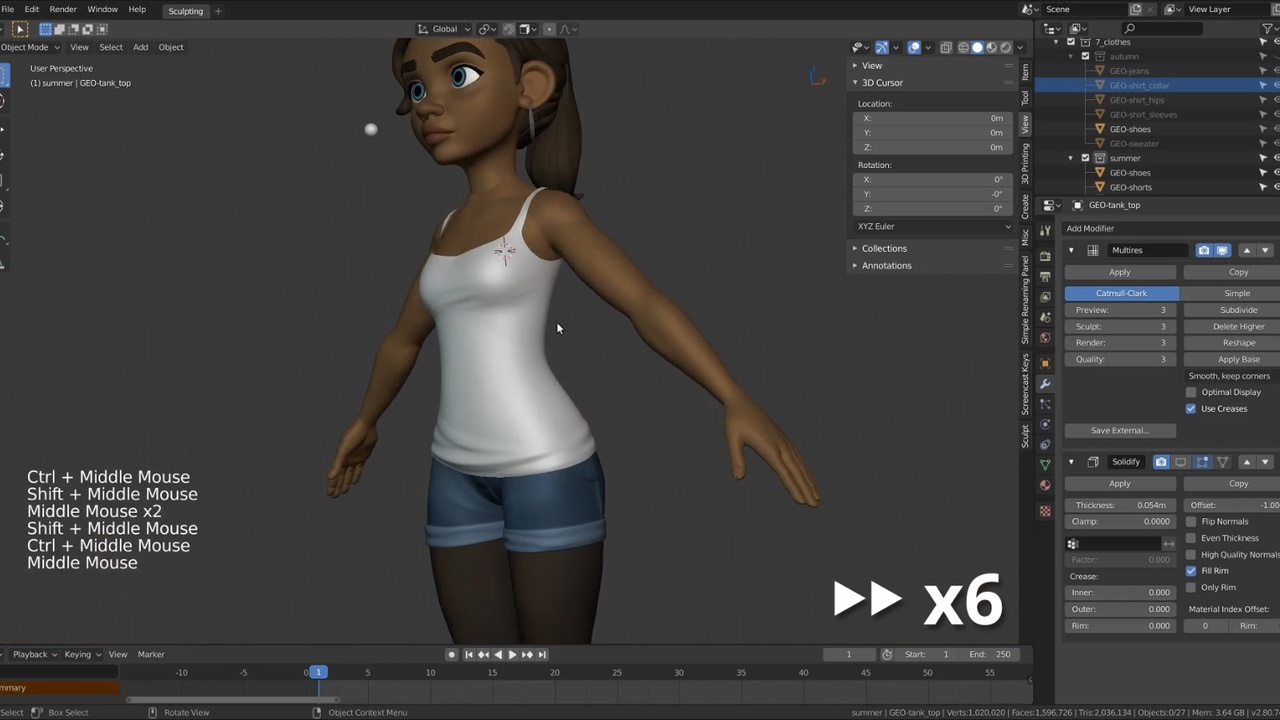The width and height of the screenshot is (1280, 720).
Task: Enable the Optimal Display checkbox
Action: (1191, 392)
